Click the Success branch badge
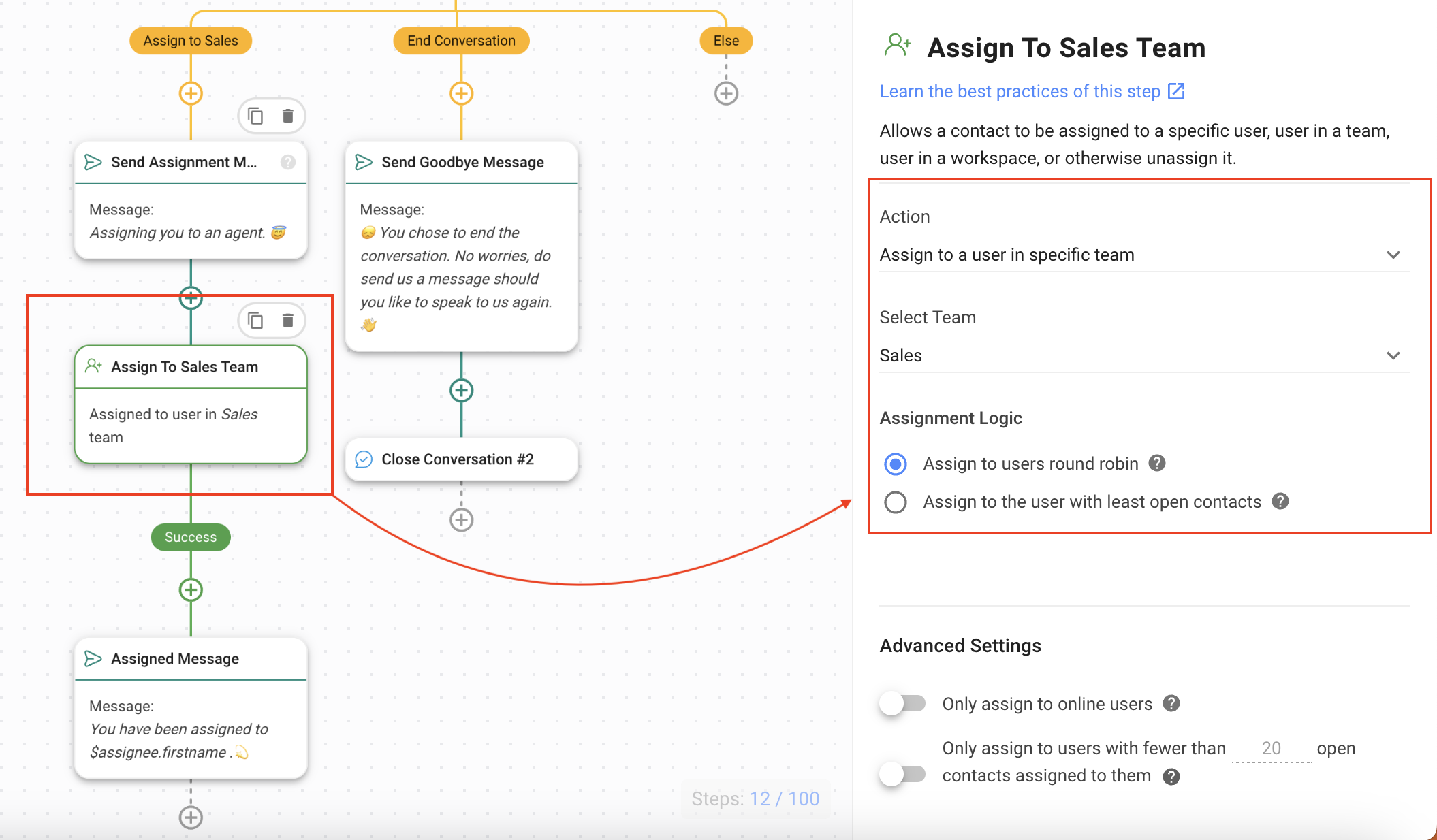 (x=191, y=537)
